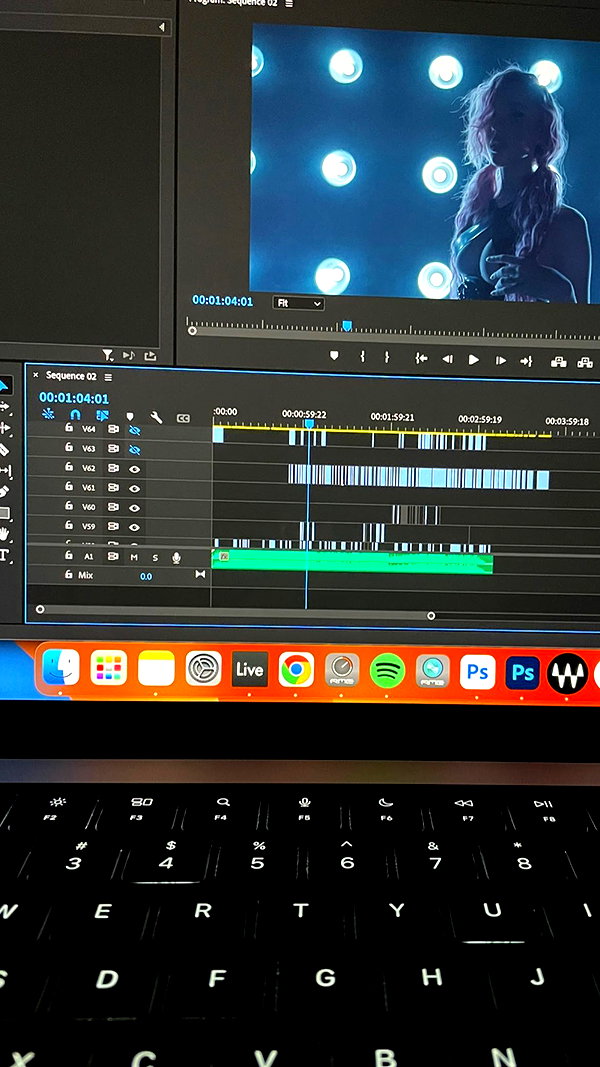Open Program monitor panel menu

289,3
